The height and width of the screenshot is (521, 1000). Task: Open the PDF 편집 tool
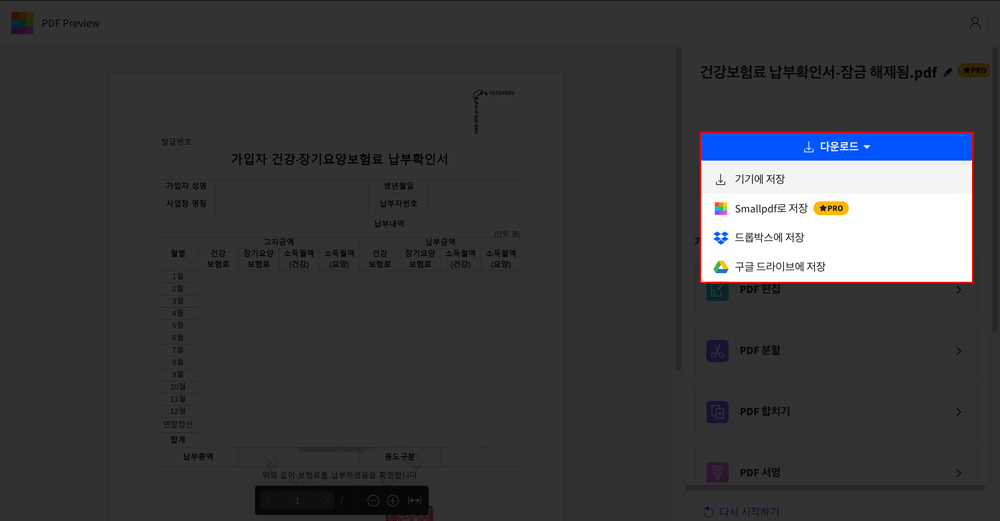[x=836, y=290]
